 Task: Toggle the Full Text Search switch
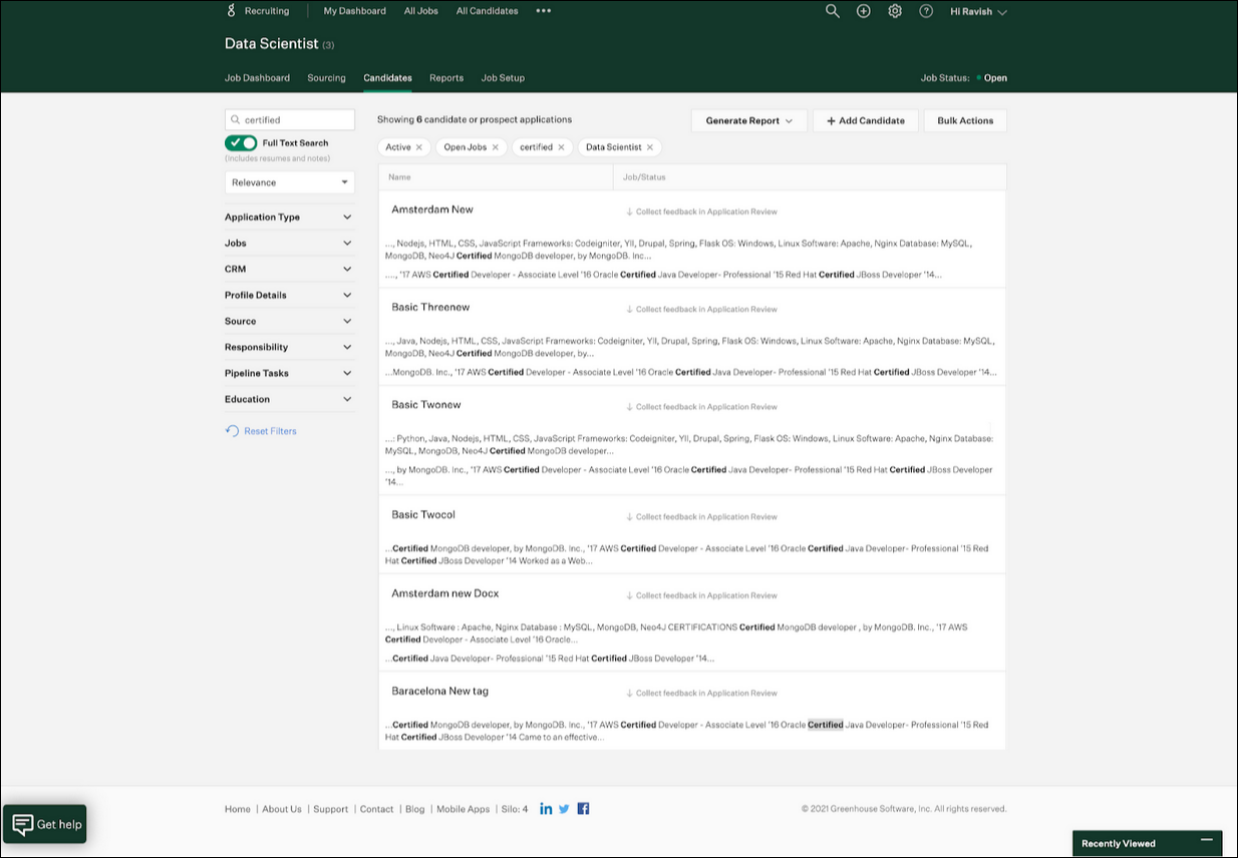pos(241,143)
